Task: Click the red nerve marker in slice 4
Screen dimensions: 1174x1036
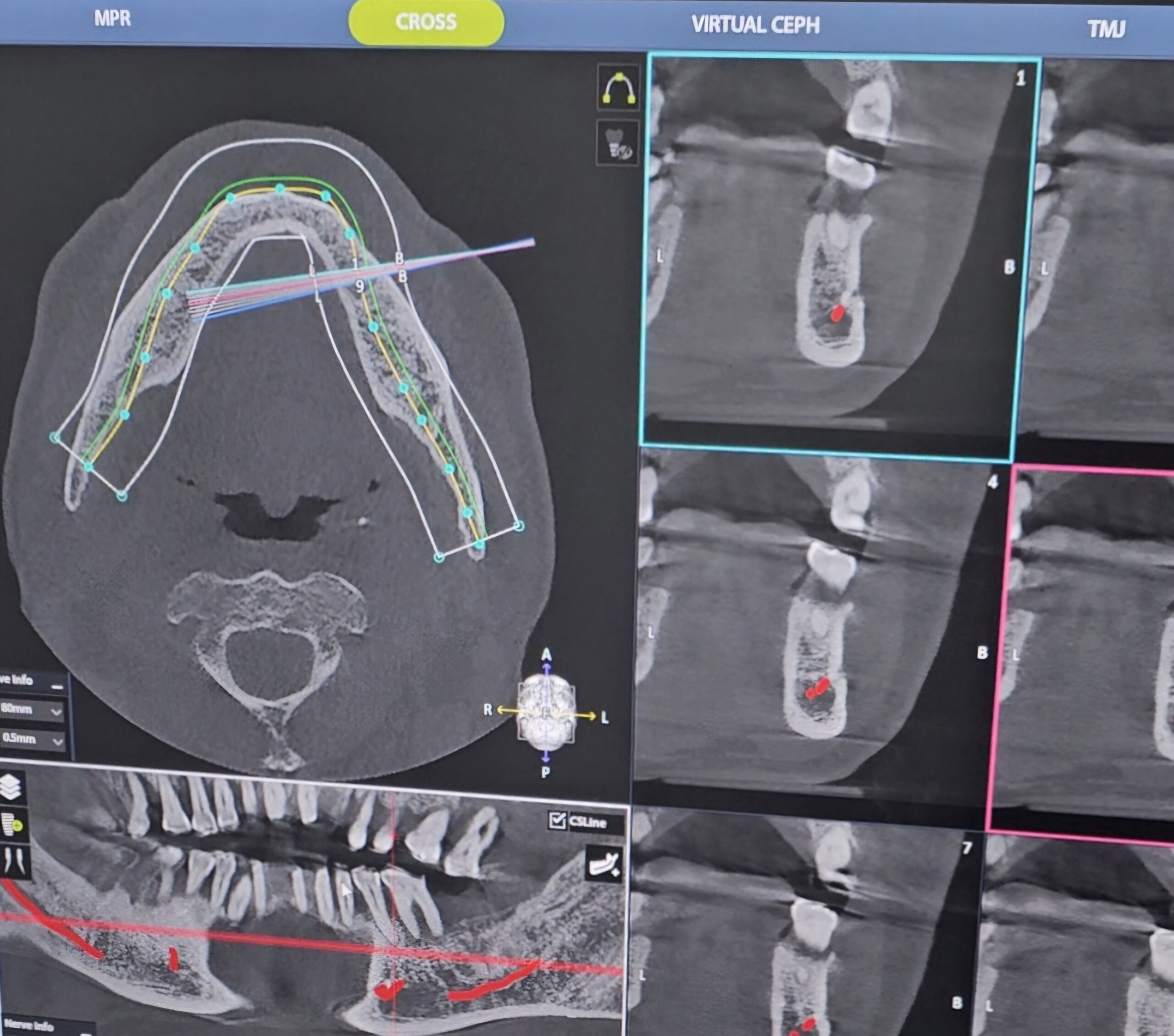Action: (x=818, y=687)
